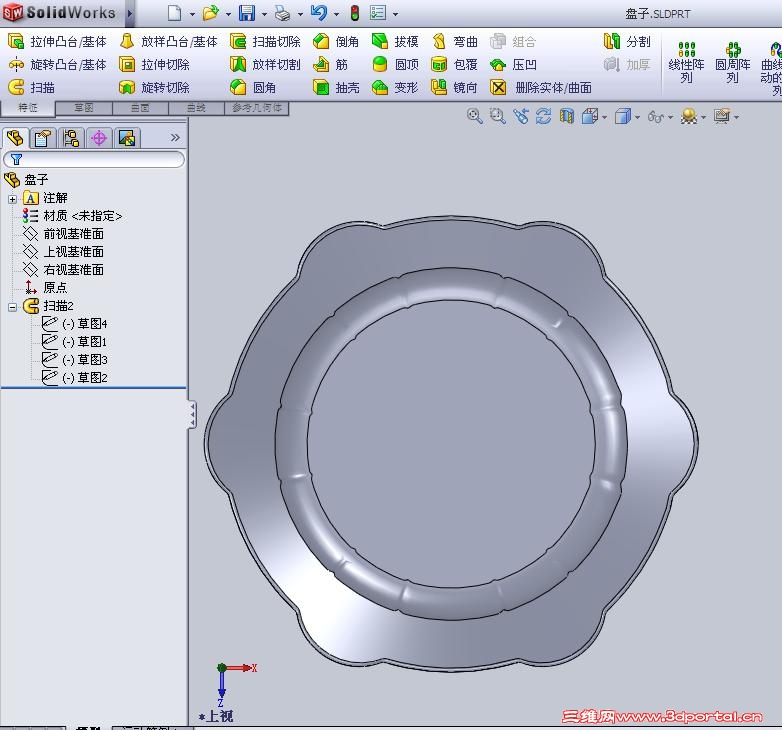
Task: Select sketch (-) 草图4 in tree
Action: click(x=75, y=324)
